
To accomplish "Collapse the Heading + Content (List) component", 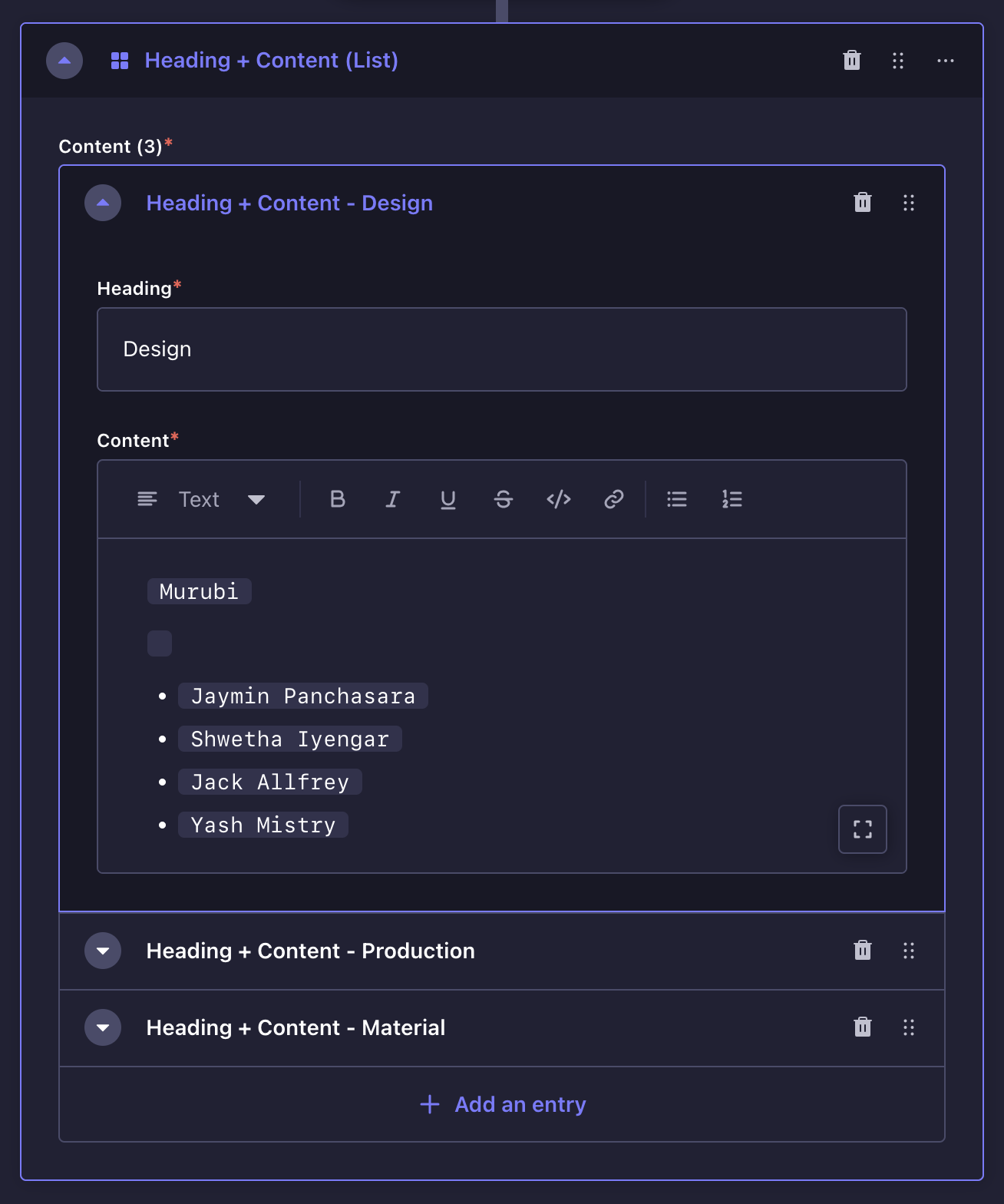I will pyautogui.click(x=64, y=61).
